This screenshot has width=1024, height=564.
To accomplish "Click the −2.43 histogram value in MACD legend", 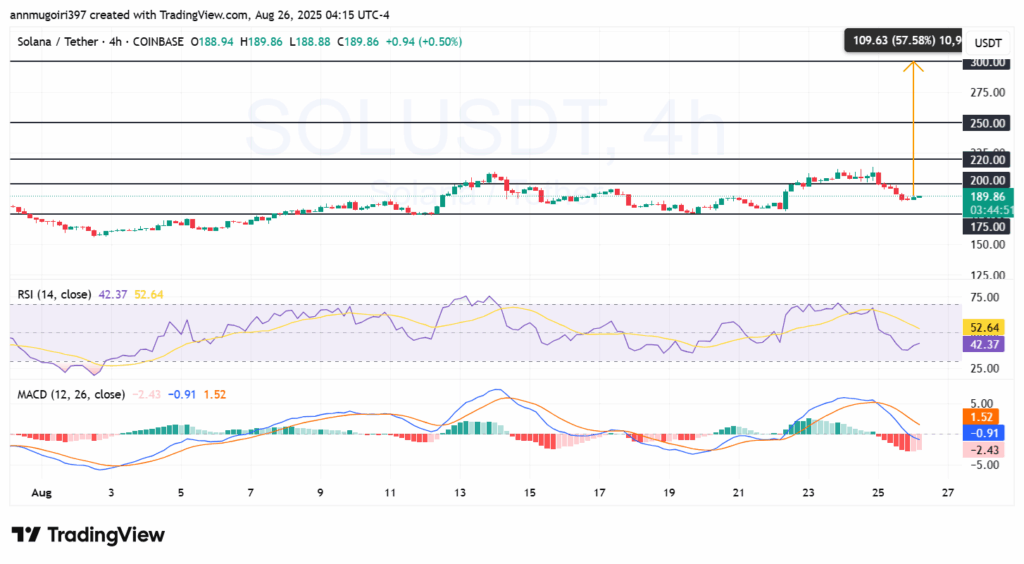I will pos(146,394).
